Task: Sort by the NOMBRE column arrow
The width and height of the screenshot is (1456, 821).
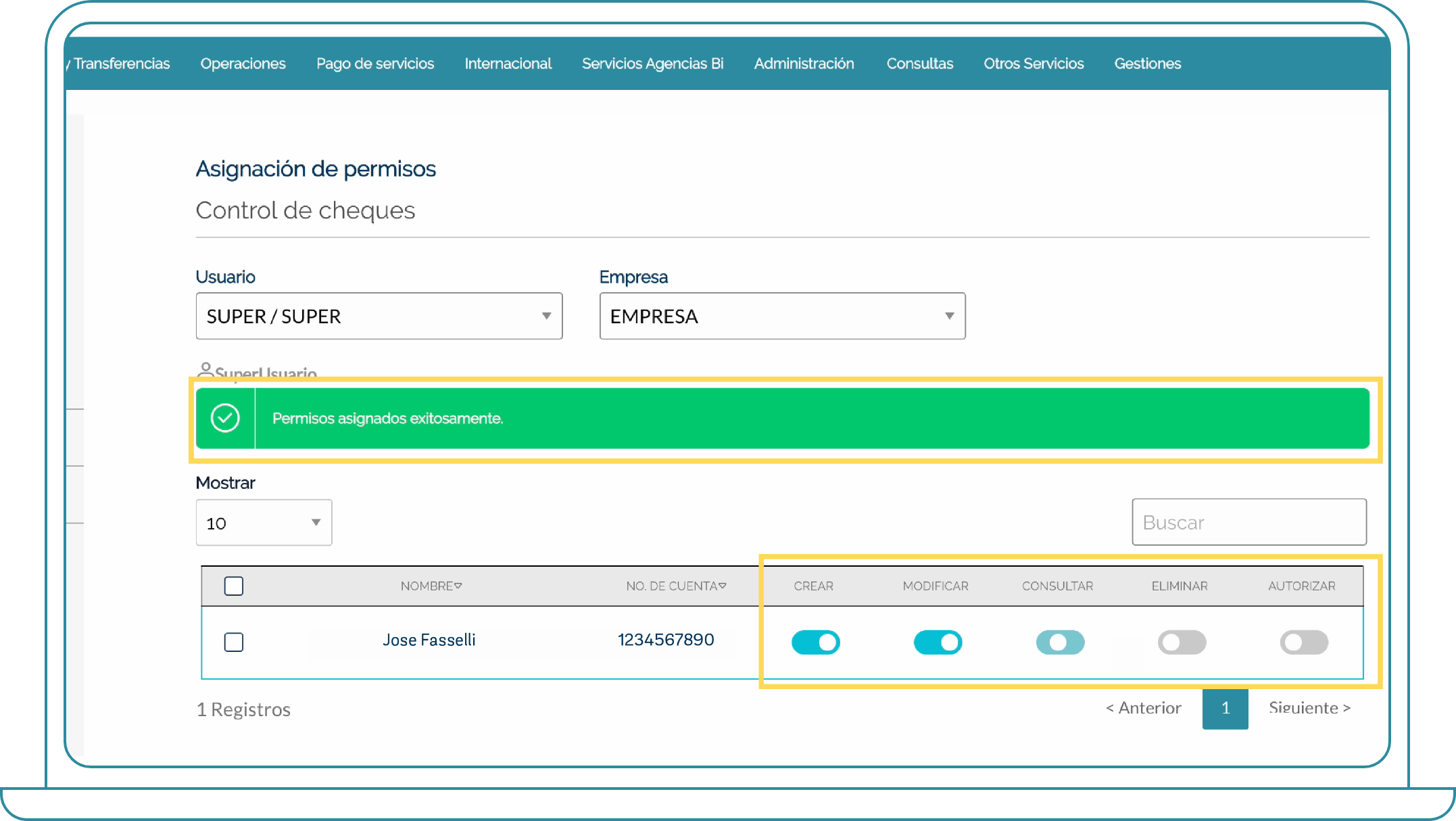Action: (x=458, y=586)
